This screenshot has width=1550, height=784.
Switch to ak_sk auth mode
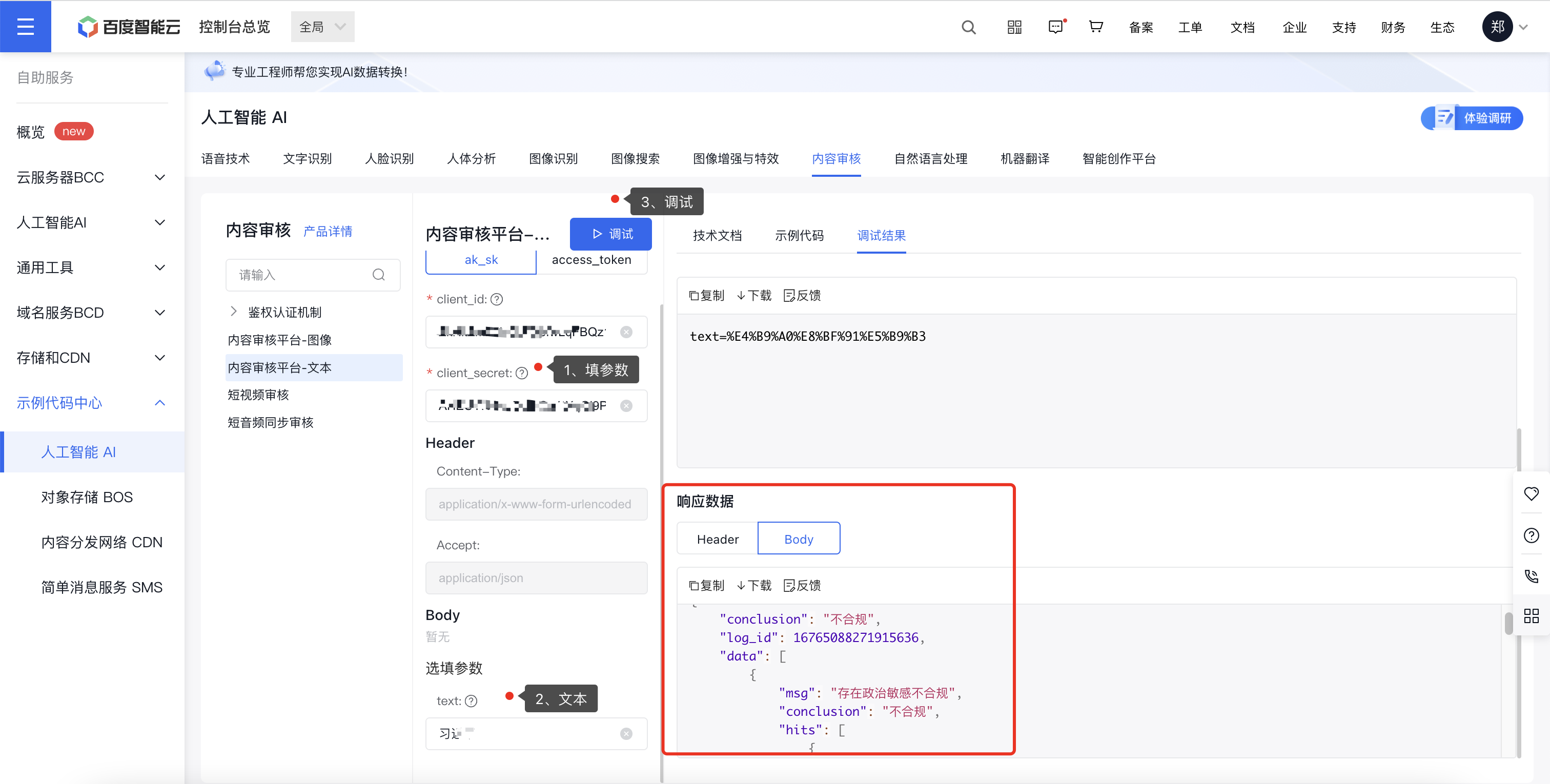481,260
